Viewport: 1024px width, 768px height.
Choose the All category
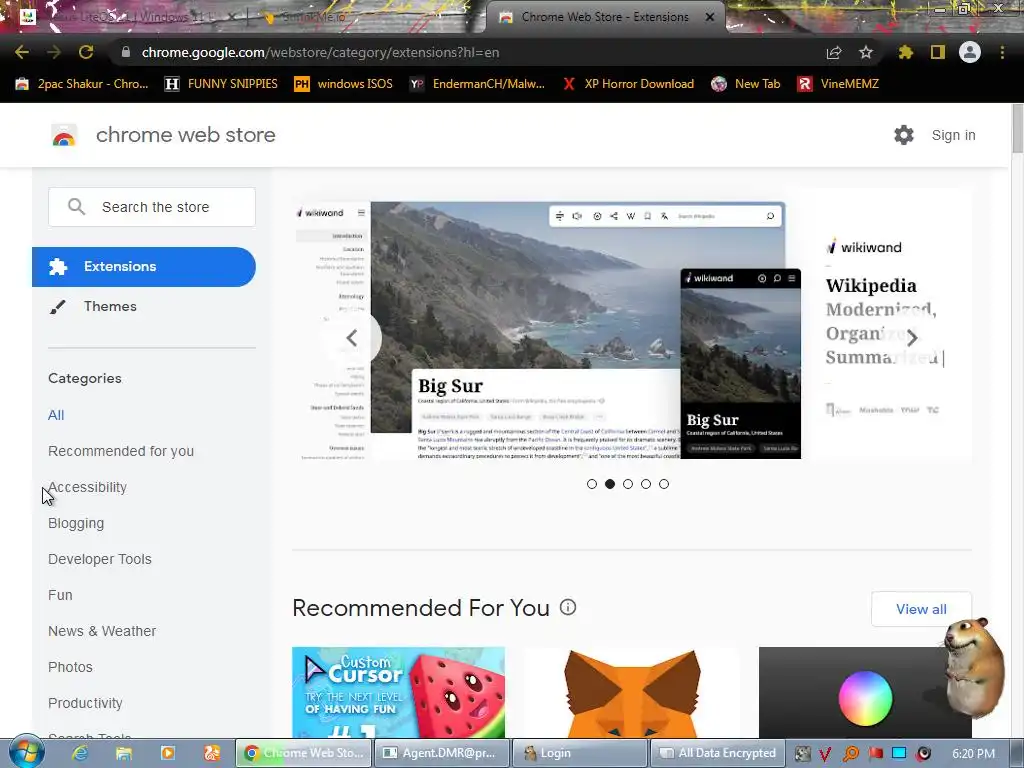click(x=56, y=415)
